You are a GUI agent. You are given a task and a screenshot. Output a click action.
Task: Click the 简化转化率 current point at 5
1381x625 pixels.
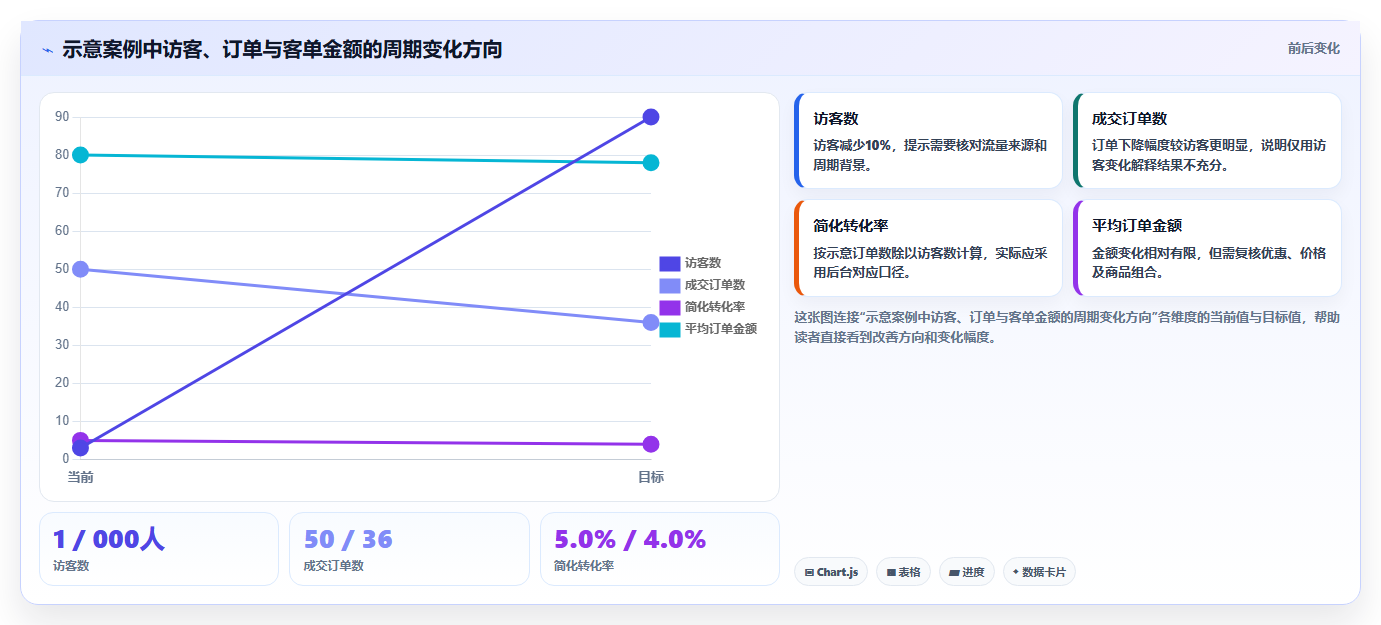tap(81, 440)
